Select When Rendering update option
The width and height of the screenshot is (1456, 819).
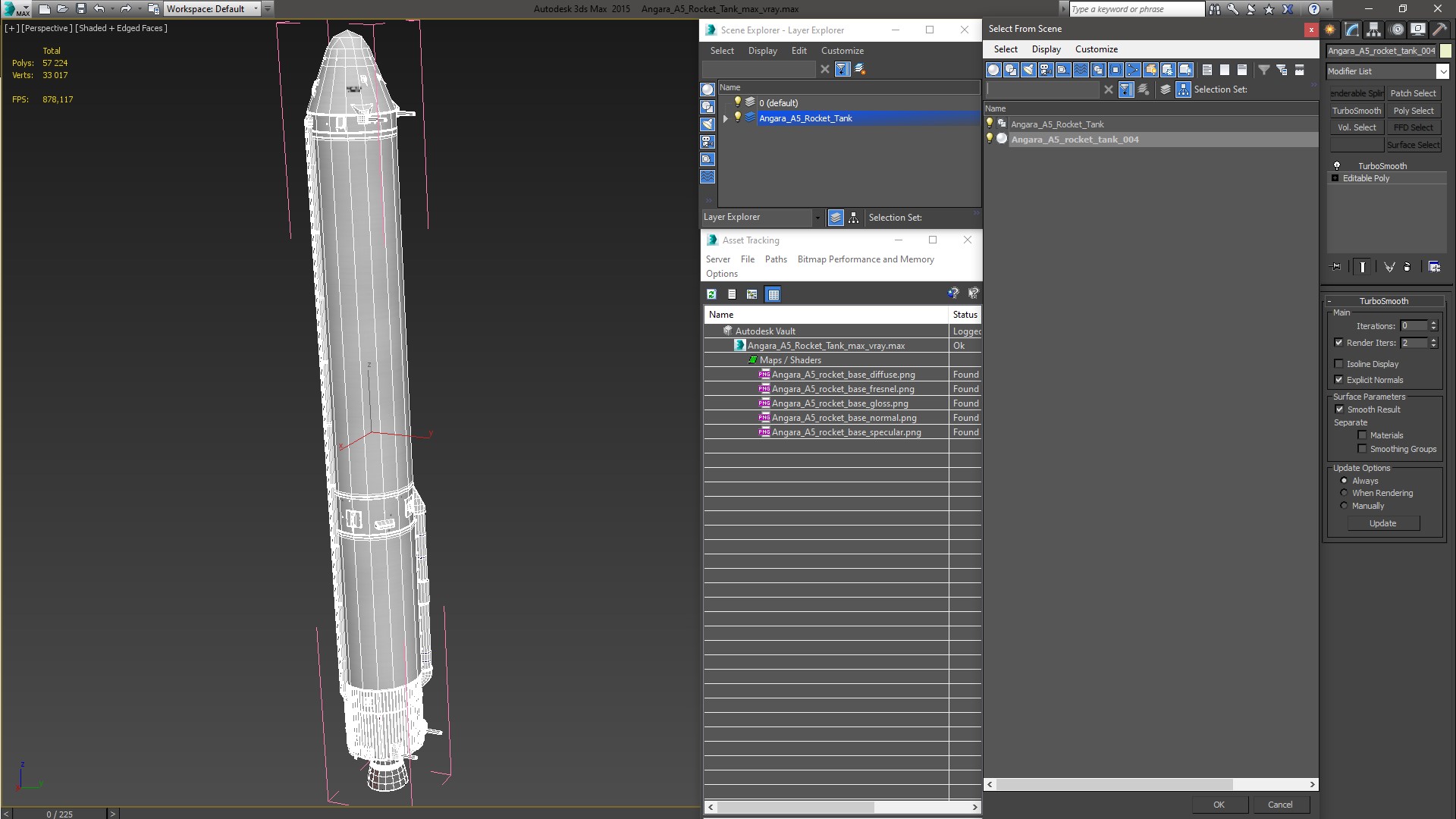[x=1344, y=493]
